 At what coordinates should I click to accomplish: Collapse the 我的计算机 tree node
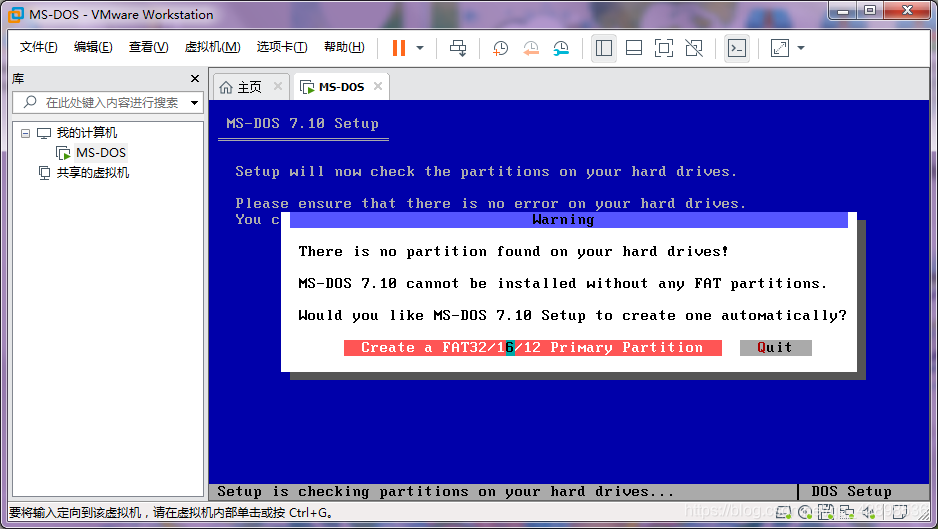(x=25, y=133)
